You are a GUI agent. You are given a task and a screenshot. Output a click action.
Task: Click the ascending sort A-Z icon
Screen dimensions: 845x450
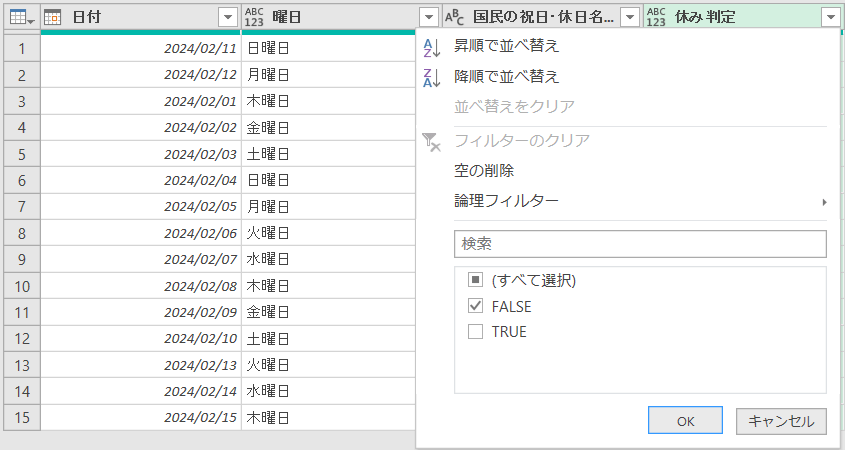coord(432,46)
